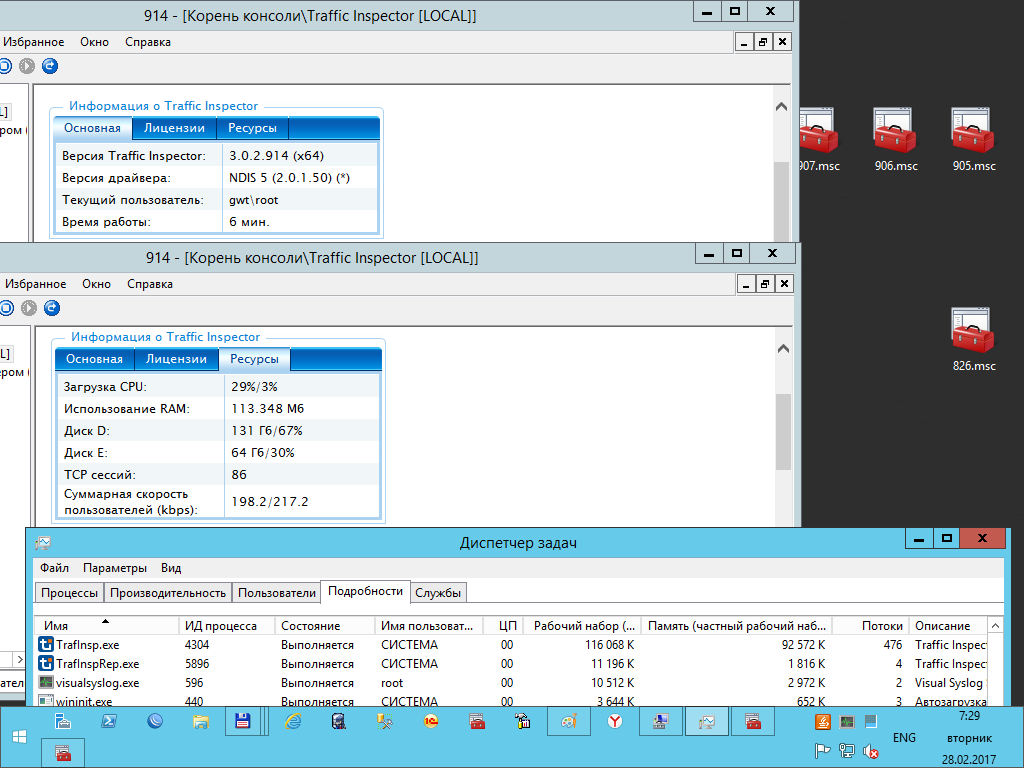This screenshot has height=768, width=1024.
Task: Open the Вид menu in Task Manager
Action: (171, 568)
